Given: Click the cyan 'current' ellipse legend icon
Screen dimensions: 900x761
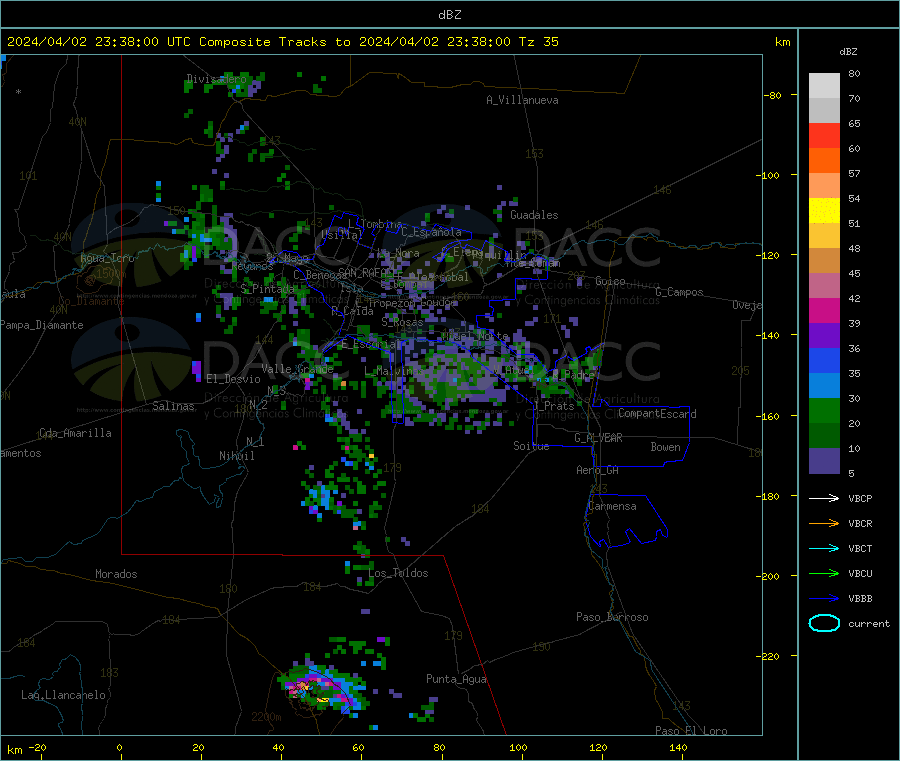Looking at the screenshot, I should pos(824,623).
